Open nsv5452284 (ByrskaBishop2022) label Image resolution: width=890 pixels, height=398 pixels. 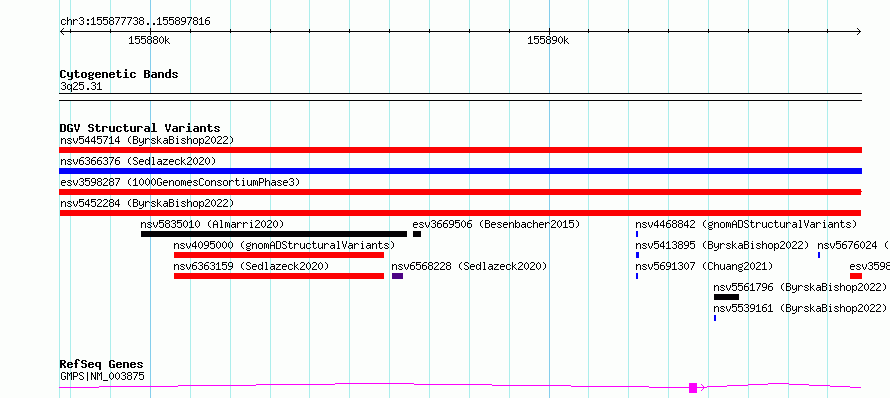(147, 203)
